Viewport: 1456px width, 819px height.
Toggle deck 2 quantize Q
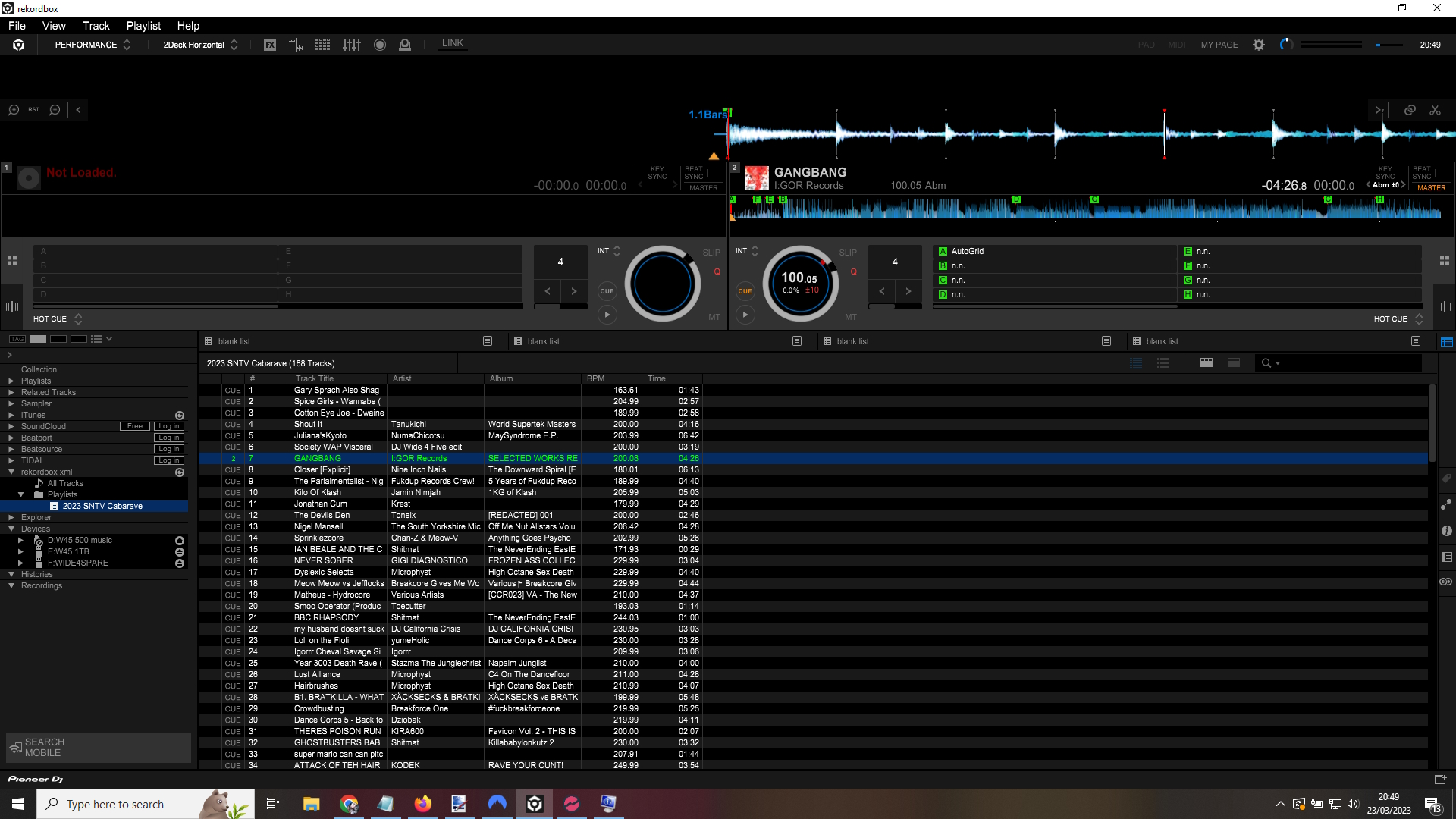tap(853, 271)
